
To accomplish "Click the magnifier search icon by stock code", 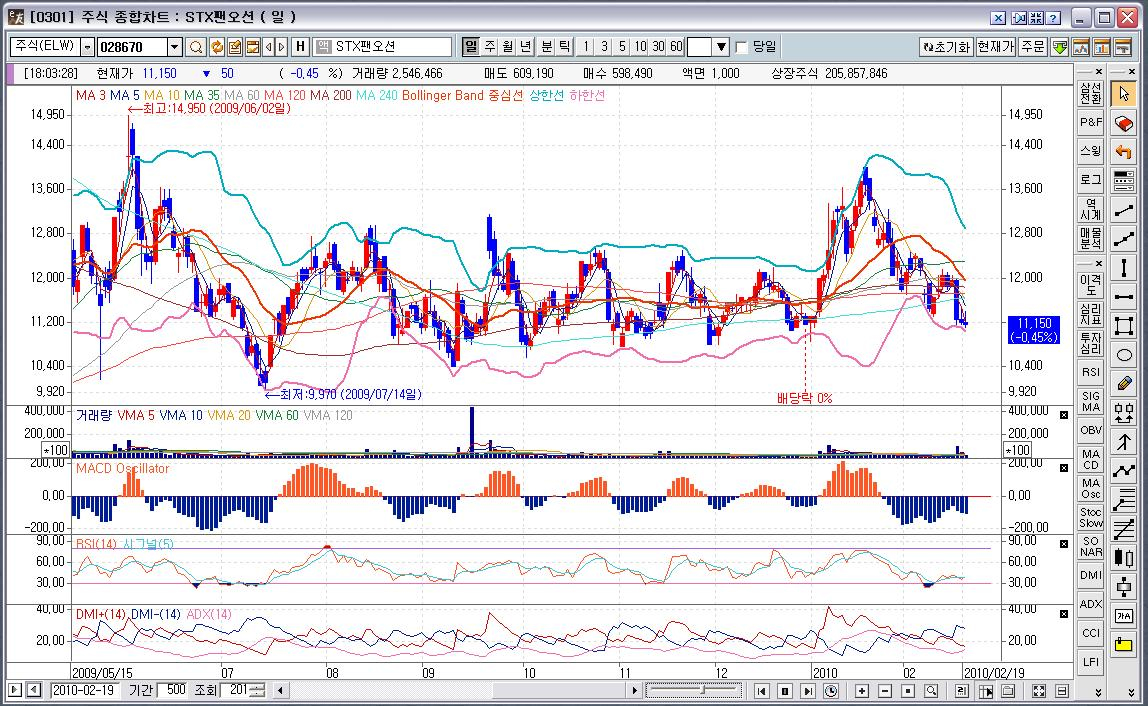I will (196, 47).
